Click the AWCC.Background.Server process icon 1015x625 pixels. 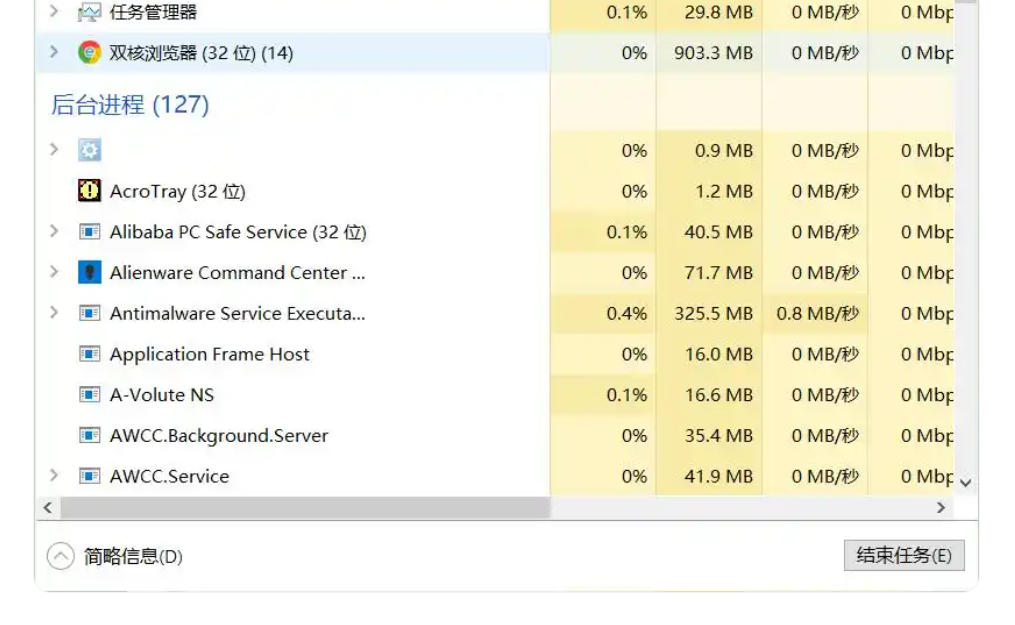pos(89,435)
